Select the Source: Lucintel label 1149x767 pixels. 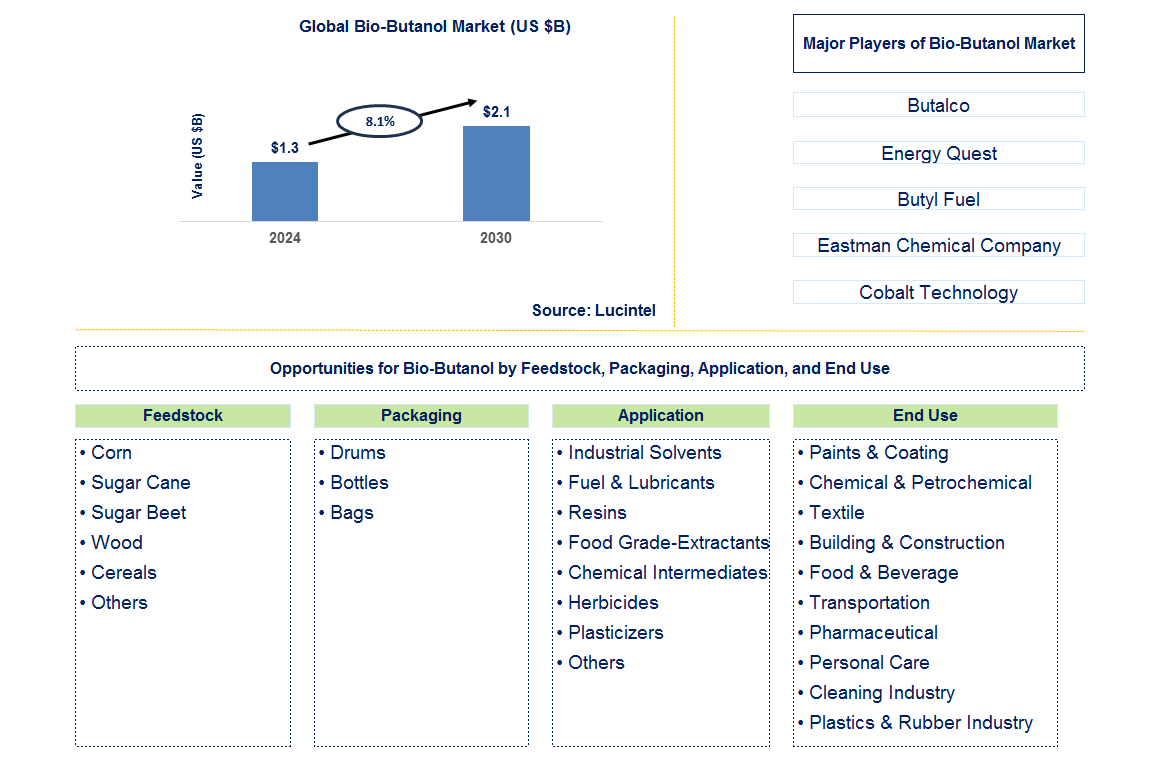point(594,311)
